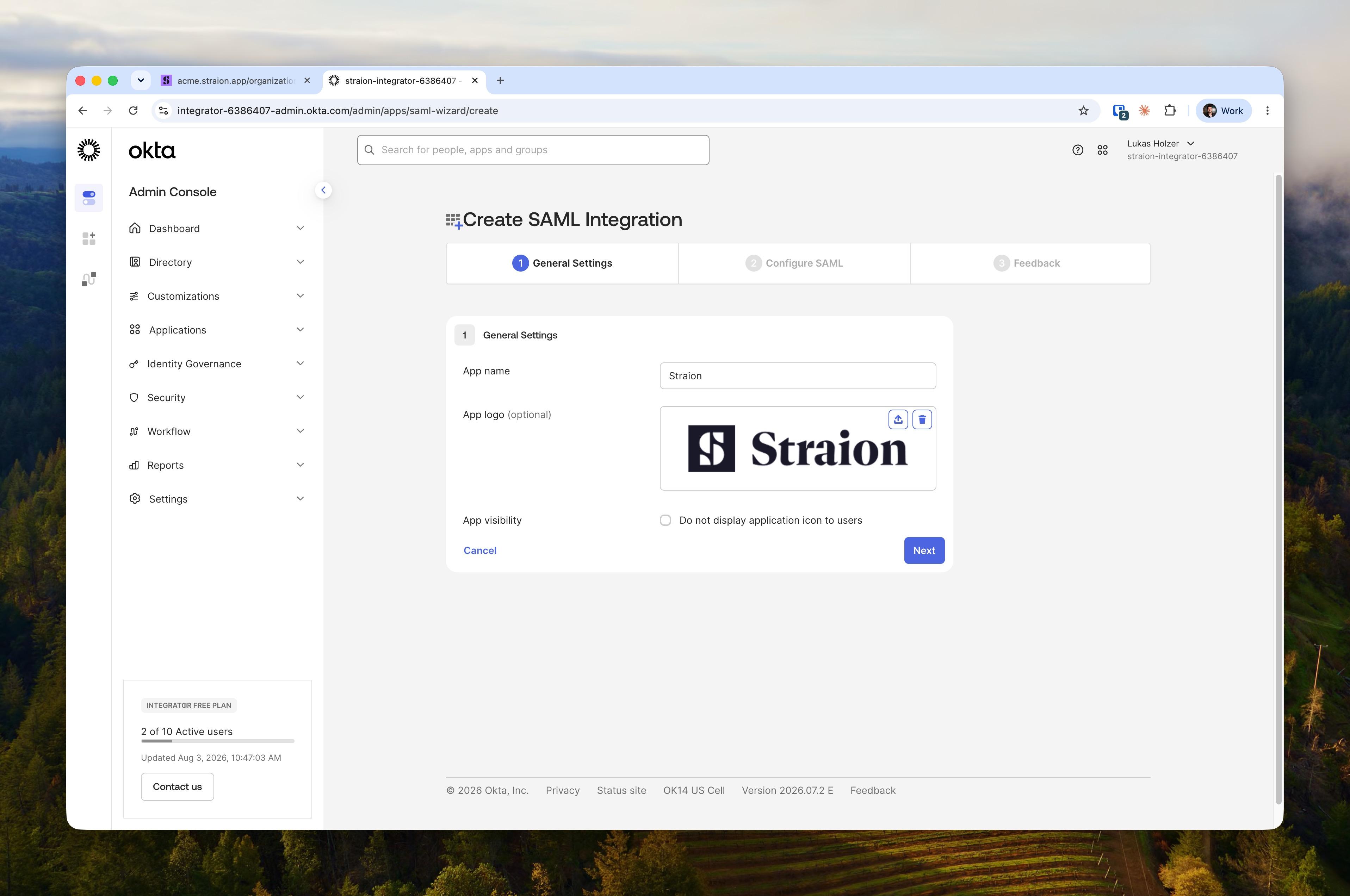The width and height of the screenshot is (1350, 896).
Task: Open the Work profile button in Chrome
Action: point(1224,111)
